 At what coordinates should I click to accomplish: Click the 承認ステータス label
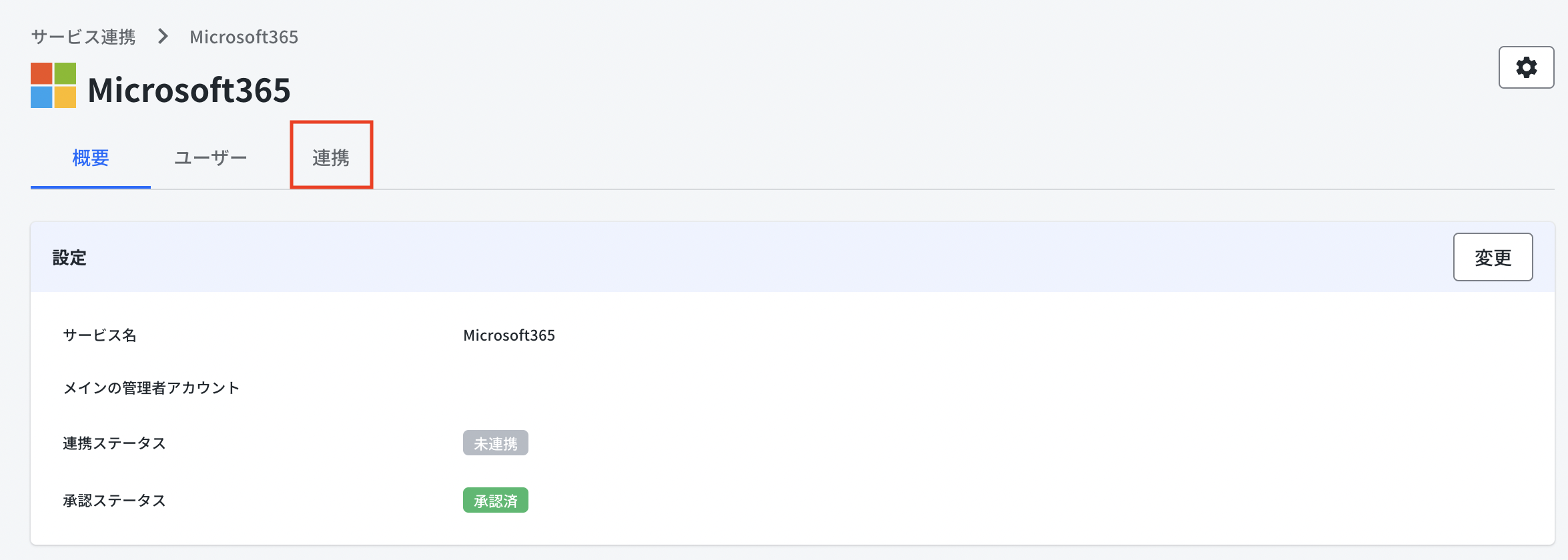coord(114,501)
